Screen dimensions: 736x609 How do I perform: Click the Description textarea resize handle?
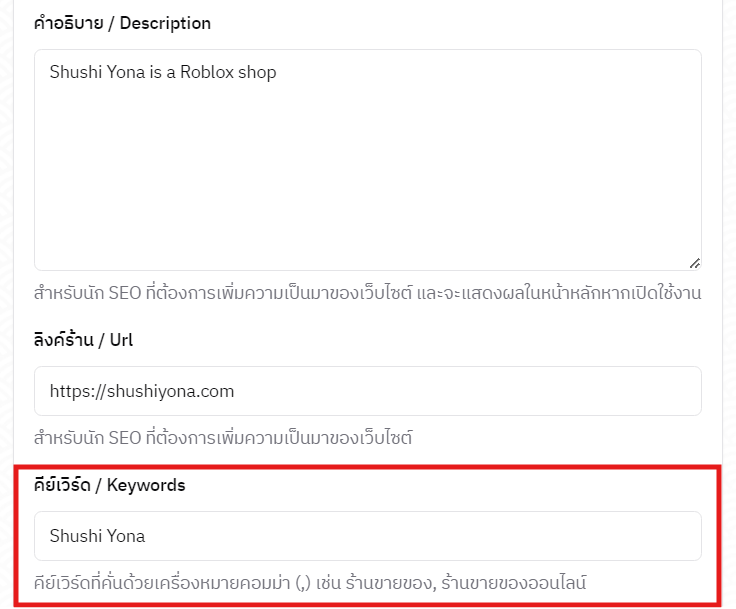click(x=694, y=263)
